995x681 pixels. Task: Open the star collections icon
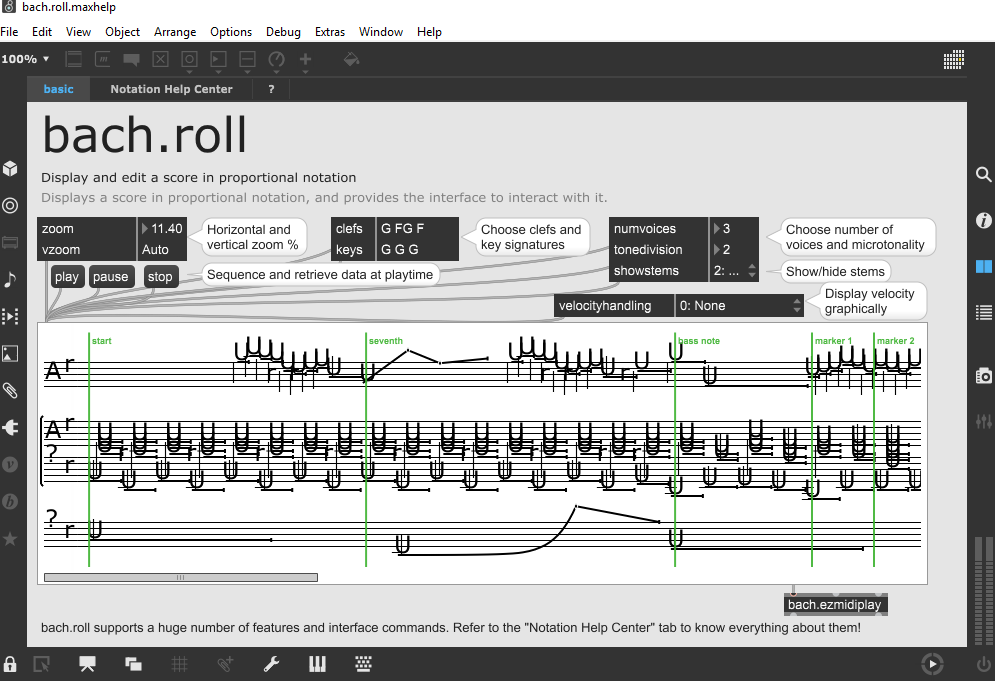pos(10,539)
